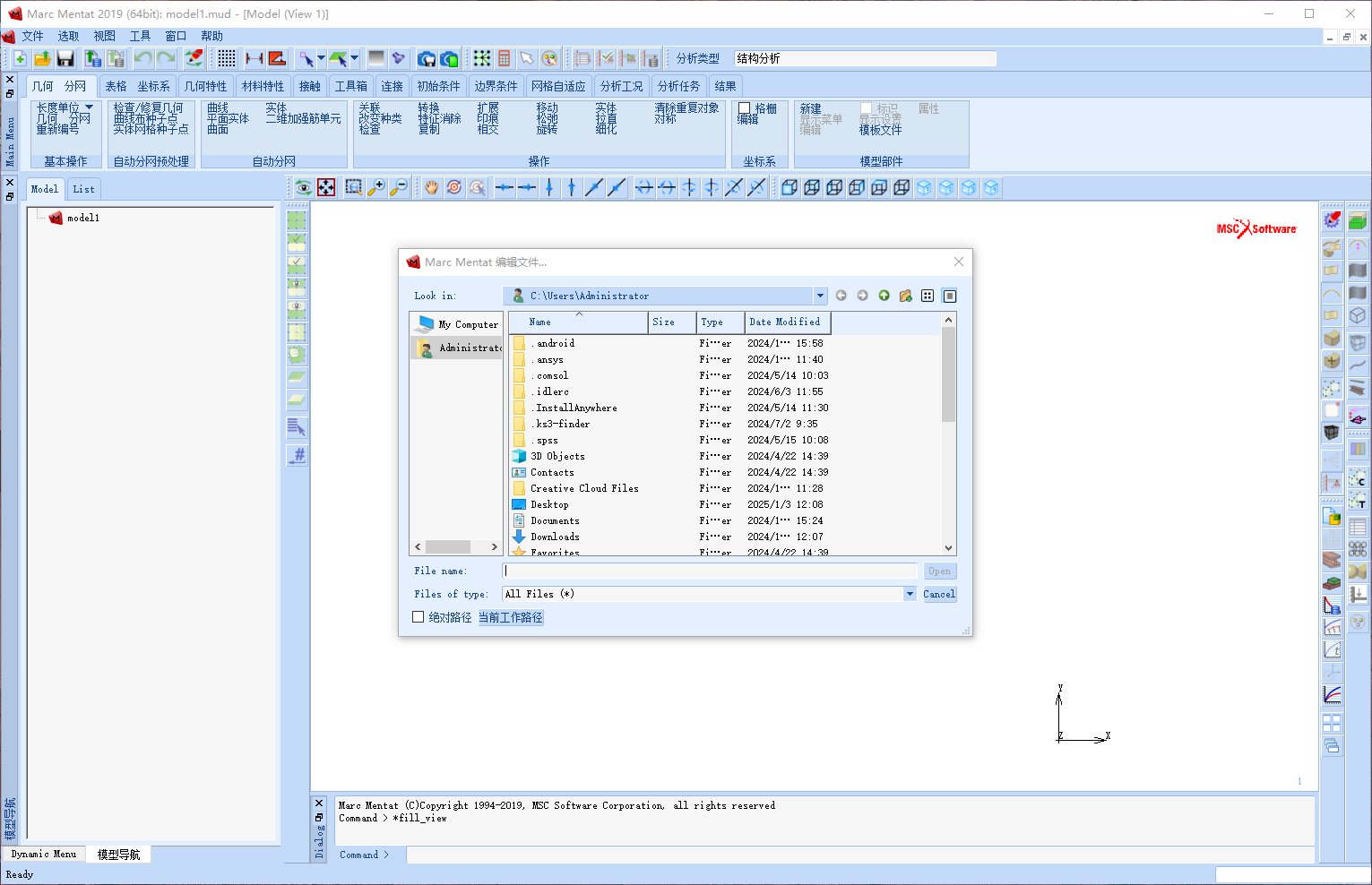Click the save model floppy disk icon
Screen dimensions: 1372x885
tap(65, 58)
